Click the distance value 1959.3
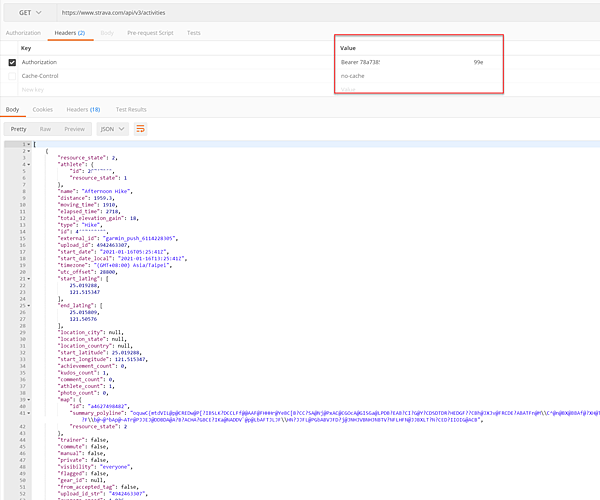 coord(103,198)
